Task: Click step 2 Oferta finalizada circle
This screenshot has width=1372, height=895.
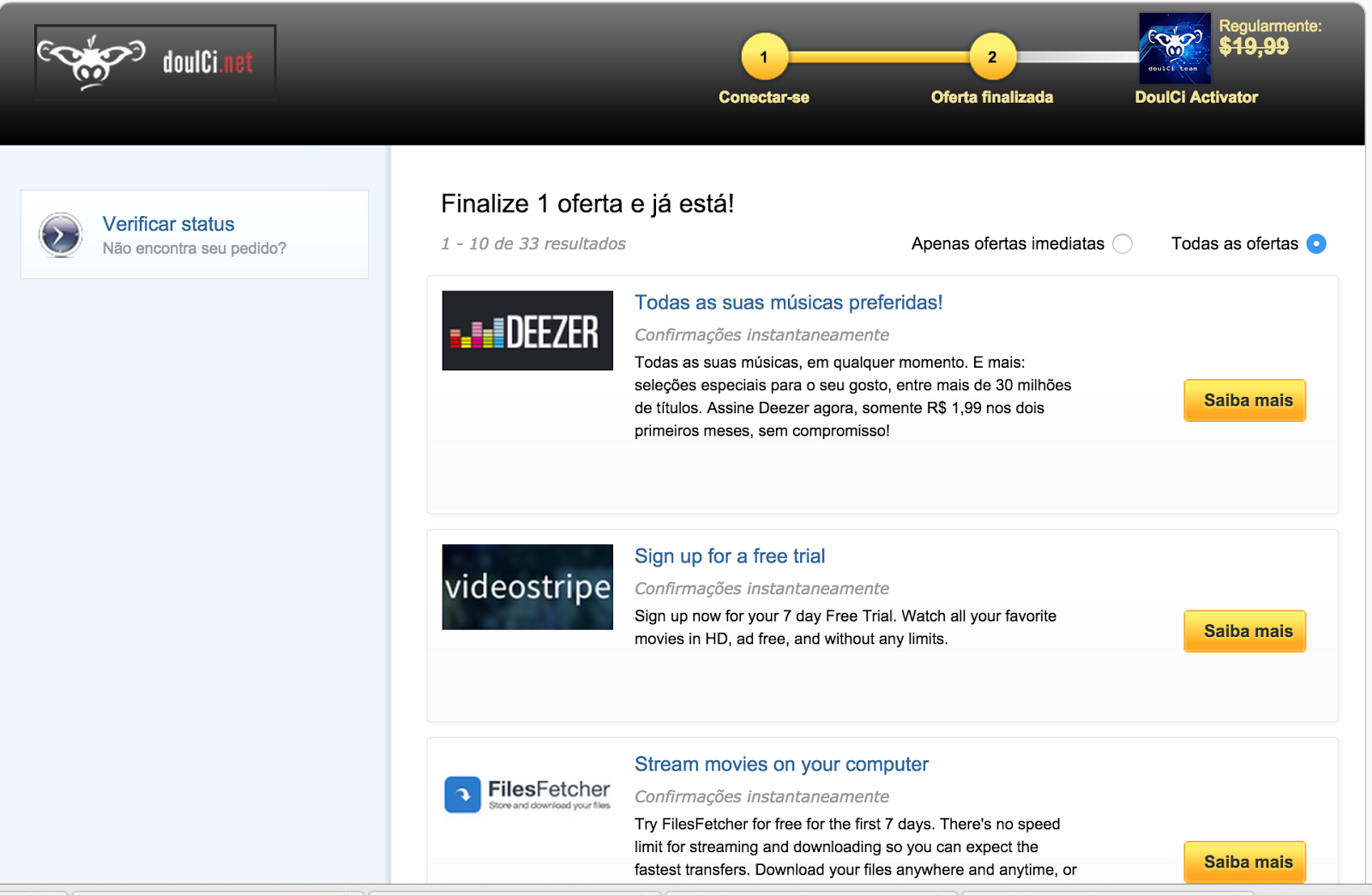Action: 992,57
